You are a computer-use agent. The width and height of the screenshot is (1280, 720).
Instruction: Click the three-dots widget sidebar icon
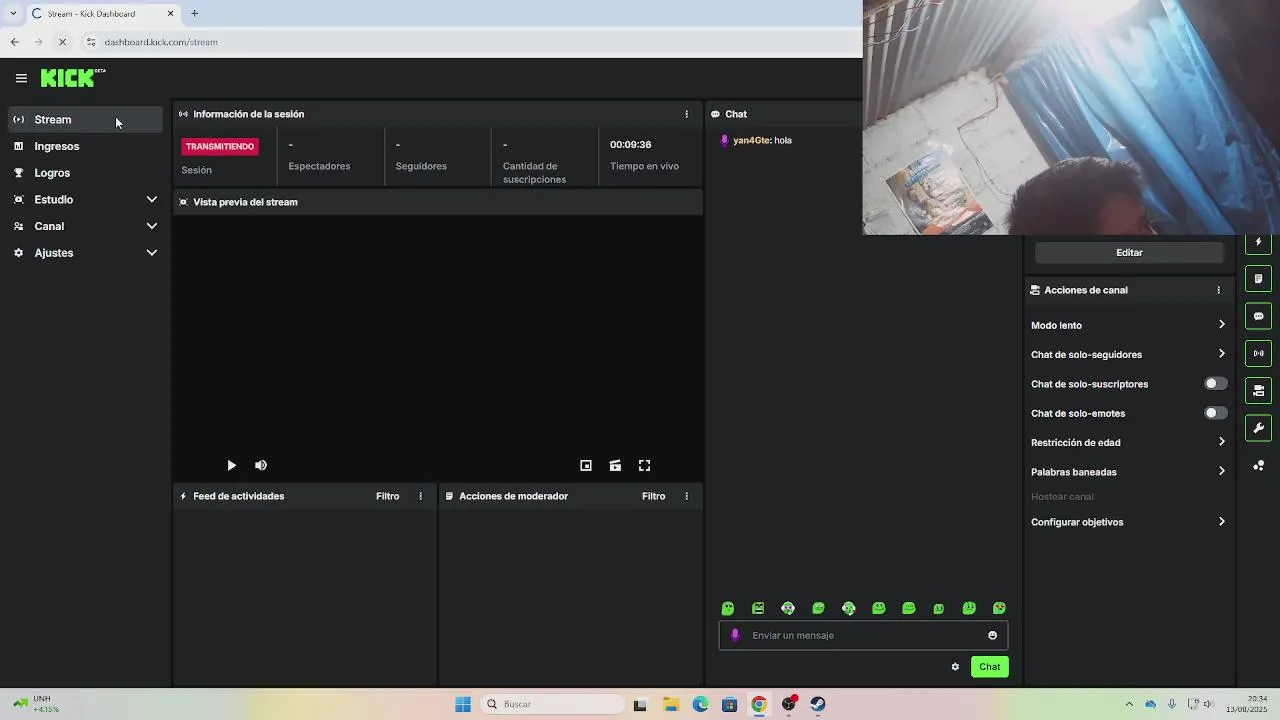[1258, 466]
